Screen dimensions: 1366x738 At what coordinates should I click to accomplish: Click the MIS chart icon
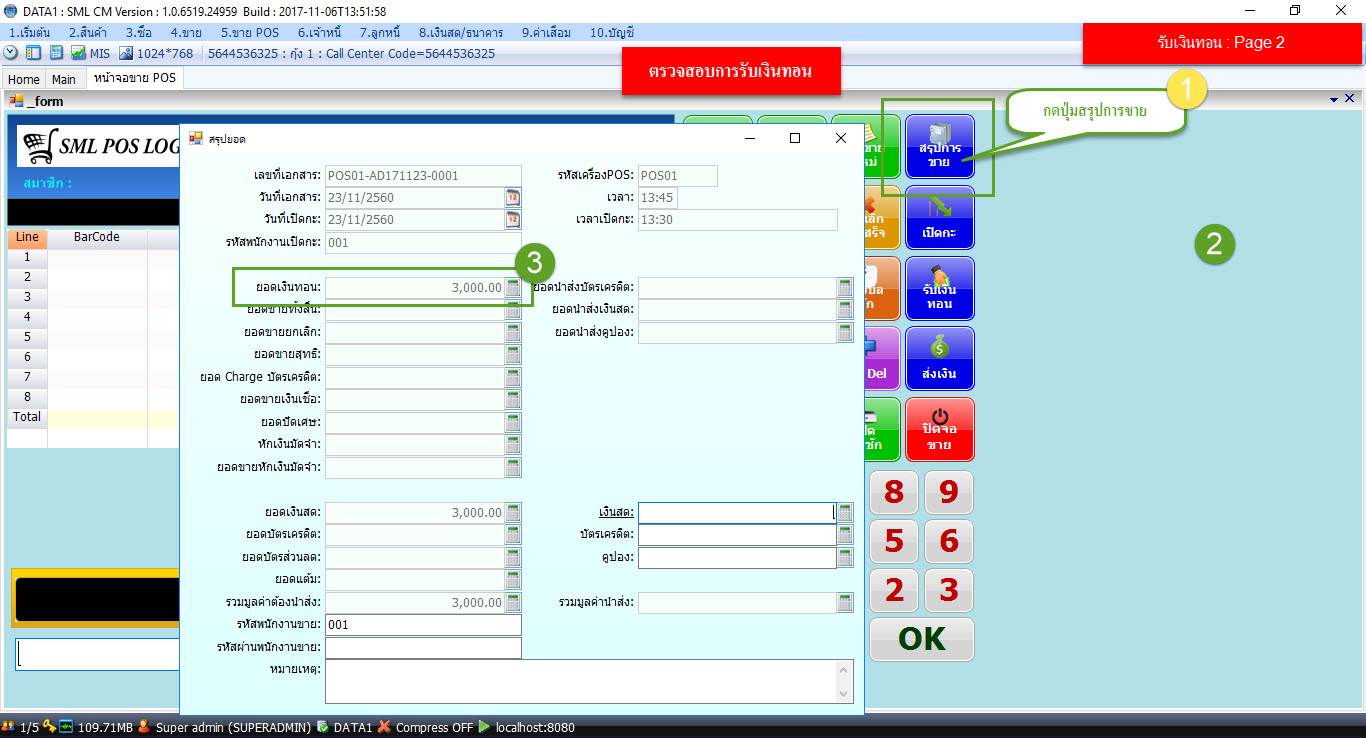[78, 53]
